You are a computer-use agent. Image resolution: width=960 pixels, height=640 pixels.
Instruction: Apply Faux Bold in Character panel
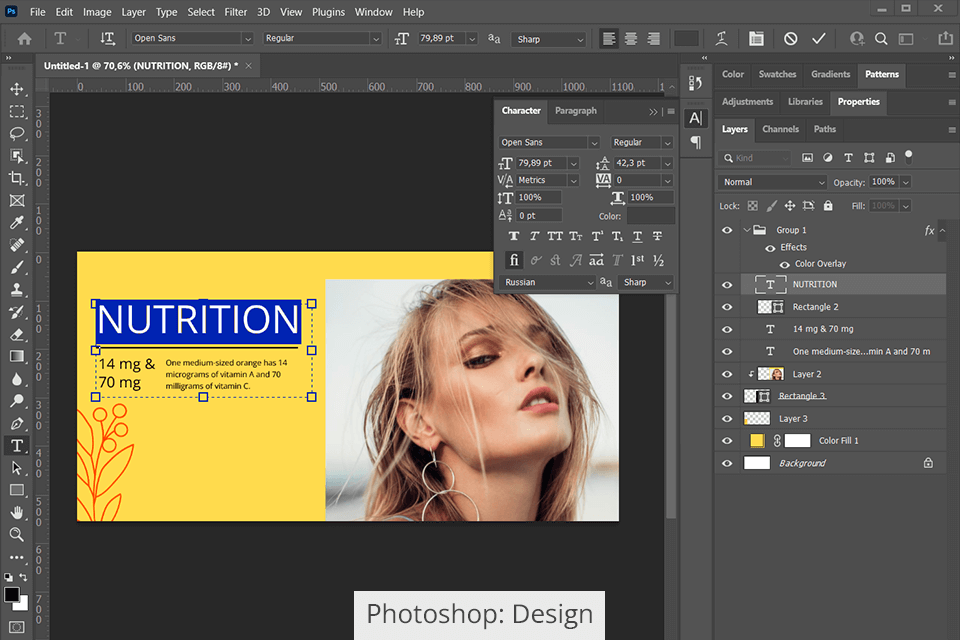514,236
